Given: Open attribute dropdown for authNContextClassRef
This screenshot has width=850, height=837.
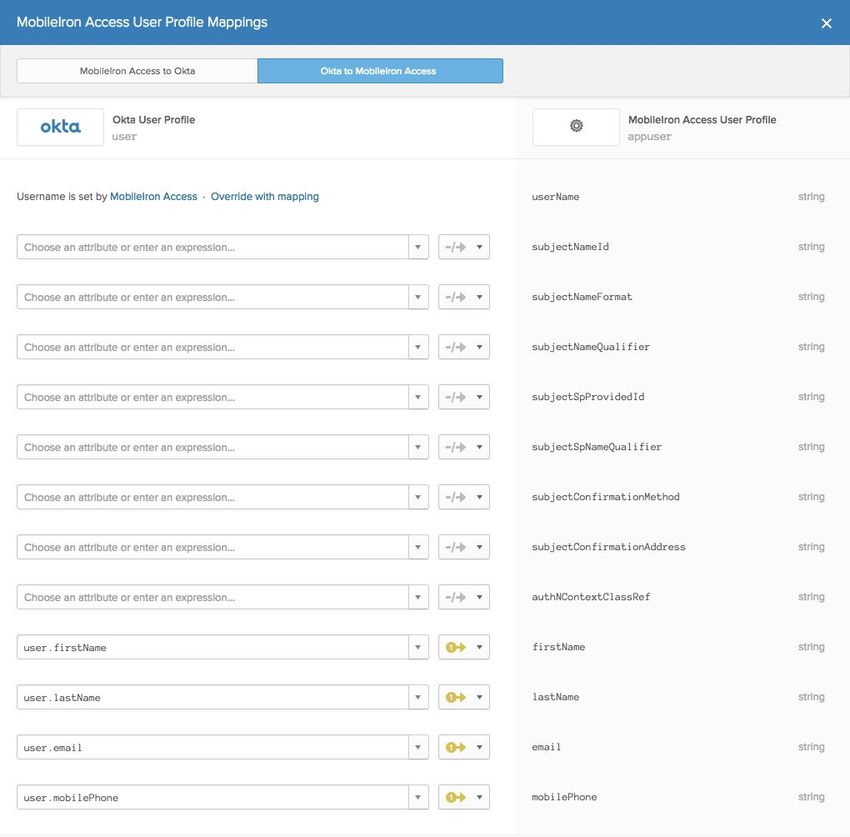Looking at the screenshot, I should point(418,597).
